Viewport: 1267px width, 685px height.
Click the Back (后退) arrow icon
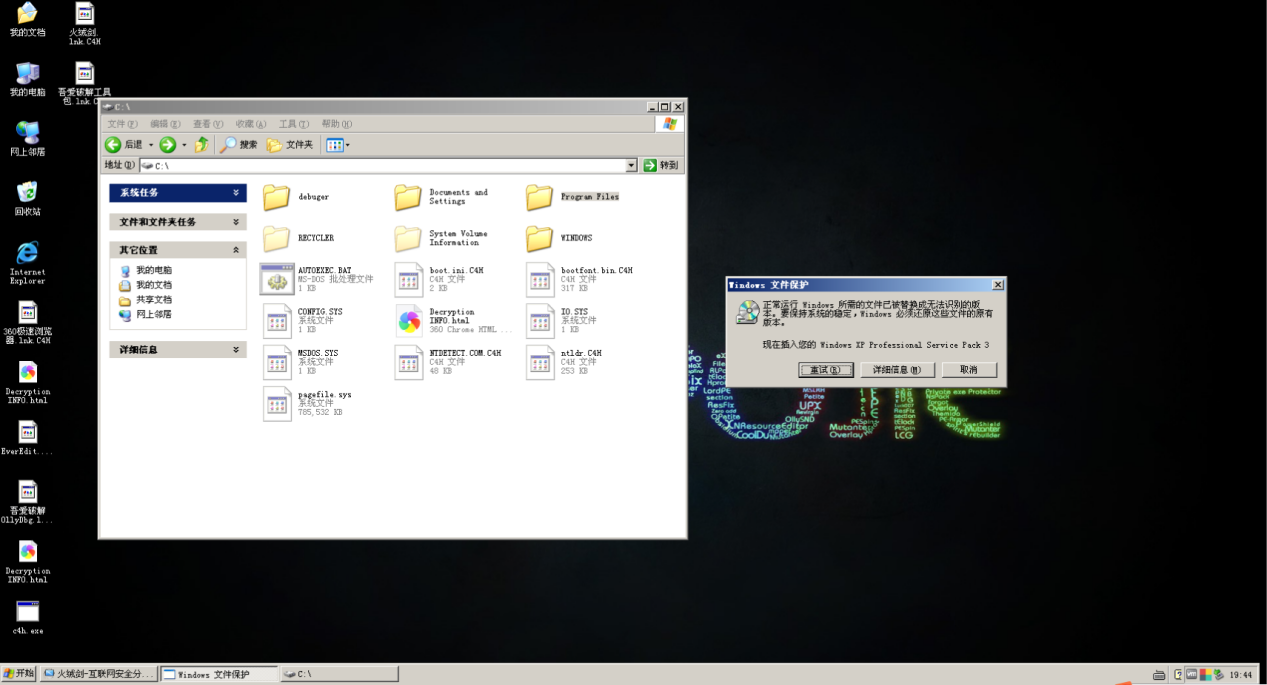114,145
